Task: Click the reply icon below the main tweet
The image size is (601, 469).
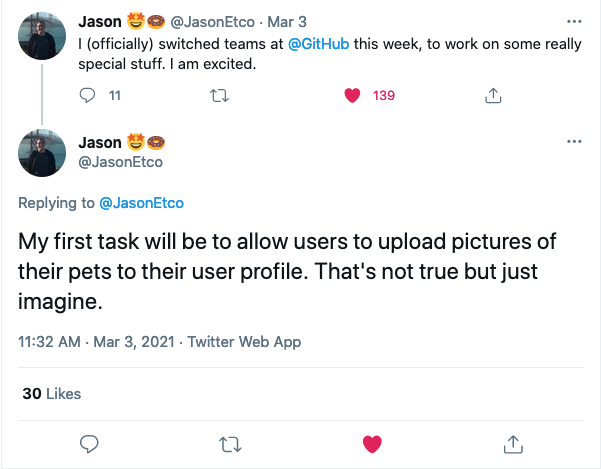Action: point(89,444)
